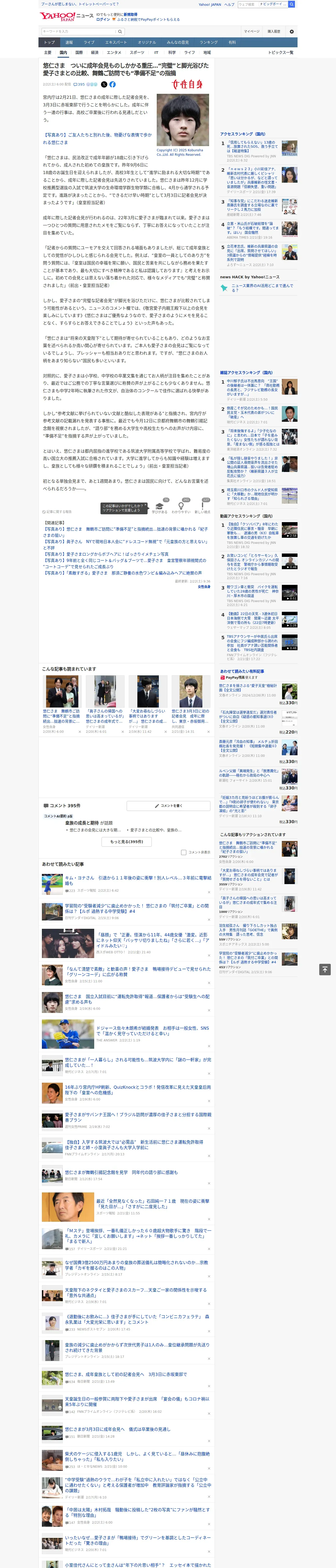Open 【写真あり】ご友人たちと別れた後 link
The width and height of the screenshot is (336, 1568).
click(x=98, y=139)
